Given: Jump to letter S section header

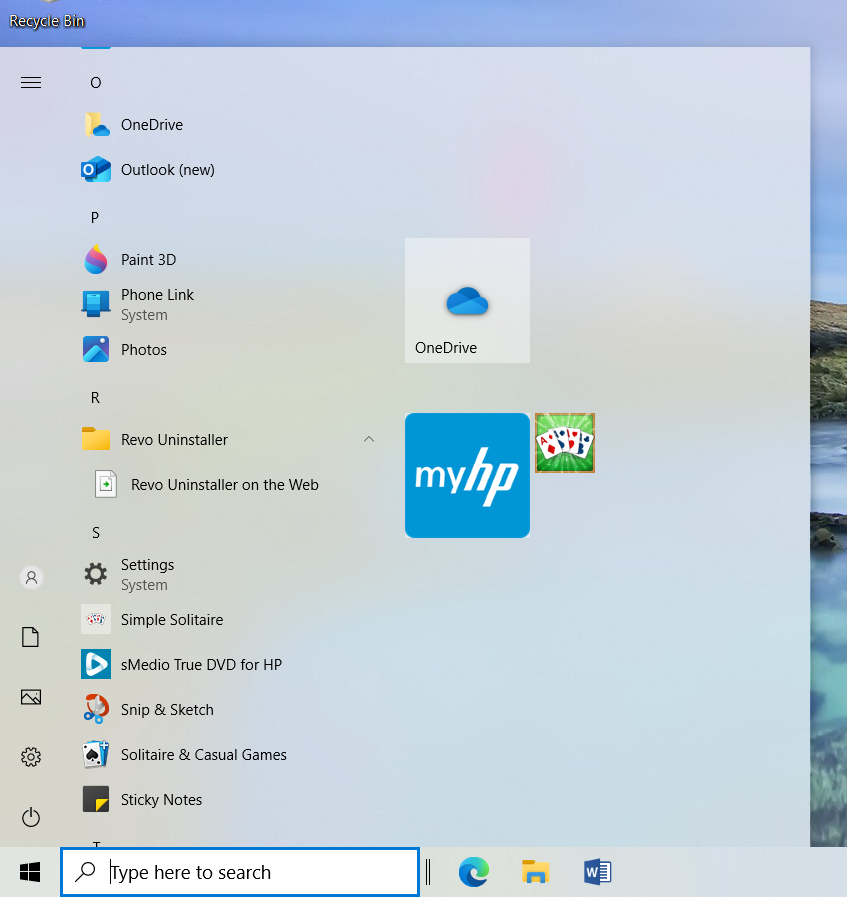Looking at the screenshot, I should pos(96,533).
